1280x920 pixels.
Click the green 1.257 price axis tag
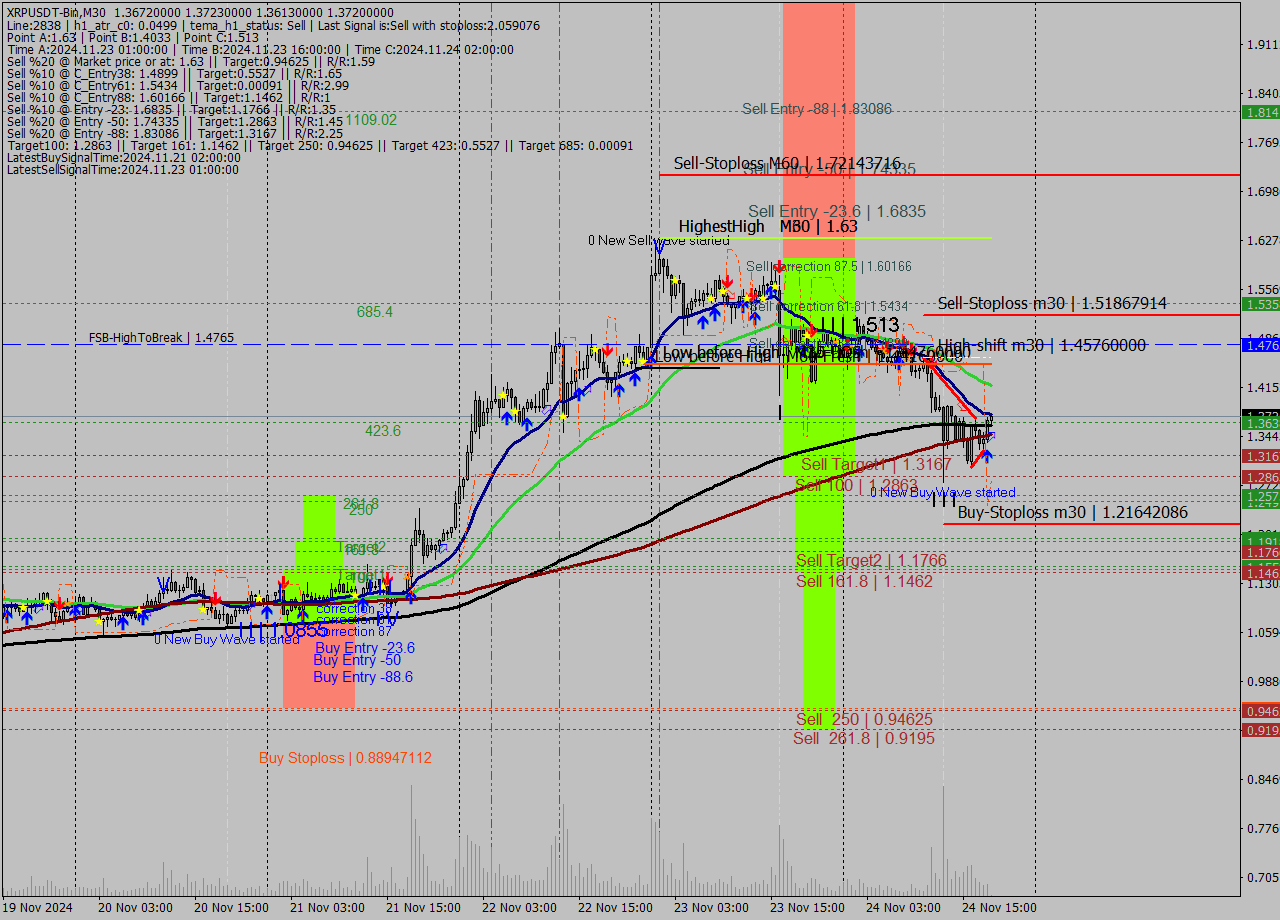[x=1261, y=497]
